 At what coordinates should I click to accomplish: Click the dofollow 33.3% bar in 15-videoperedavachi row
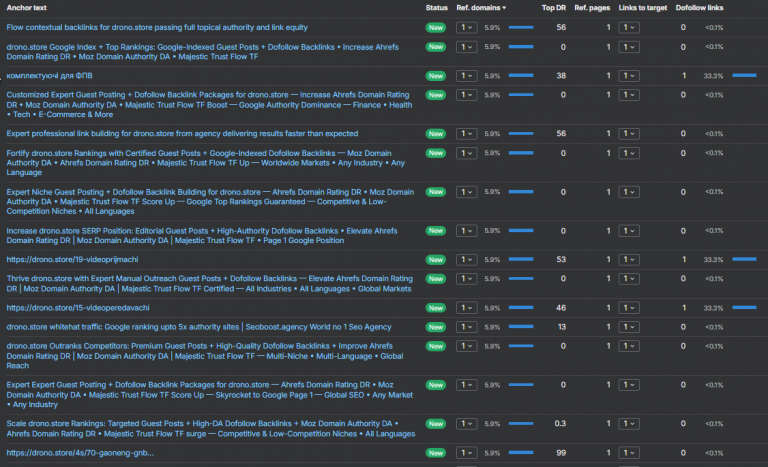click(744, 308)
